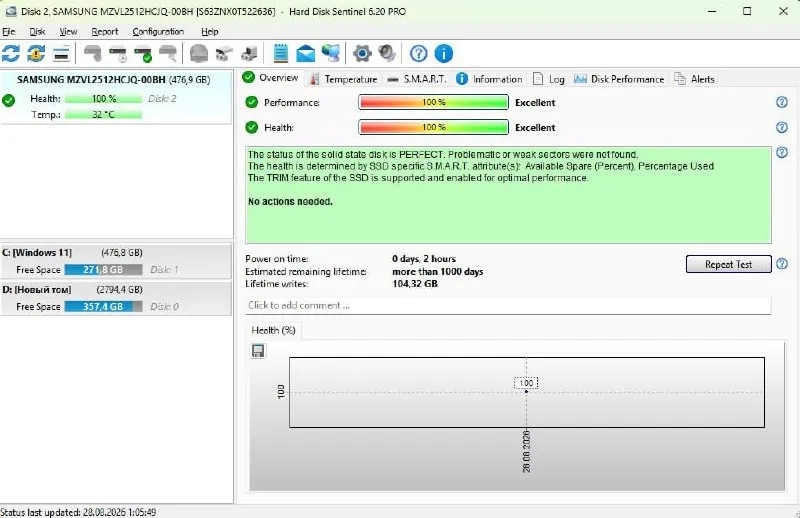Screen dimensions: 800x518
Task: Open the Report menu
Action: 105,32
